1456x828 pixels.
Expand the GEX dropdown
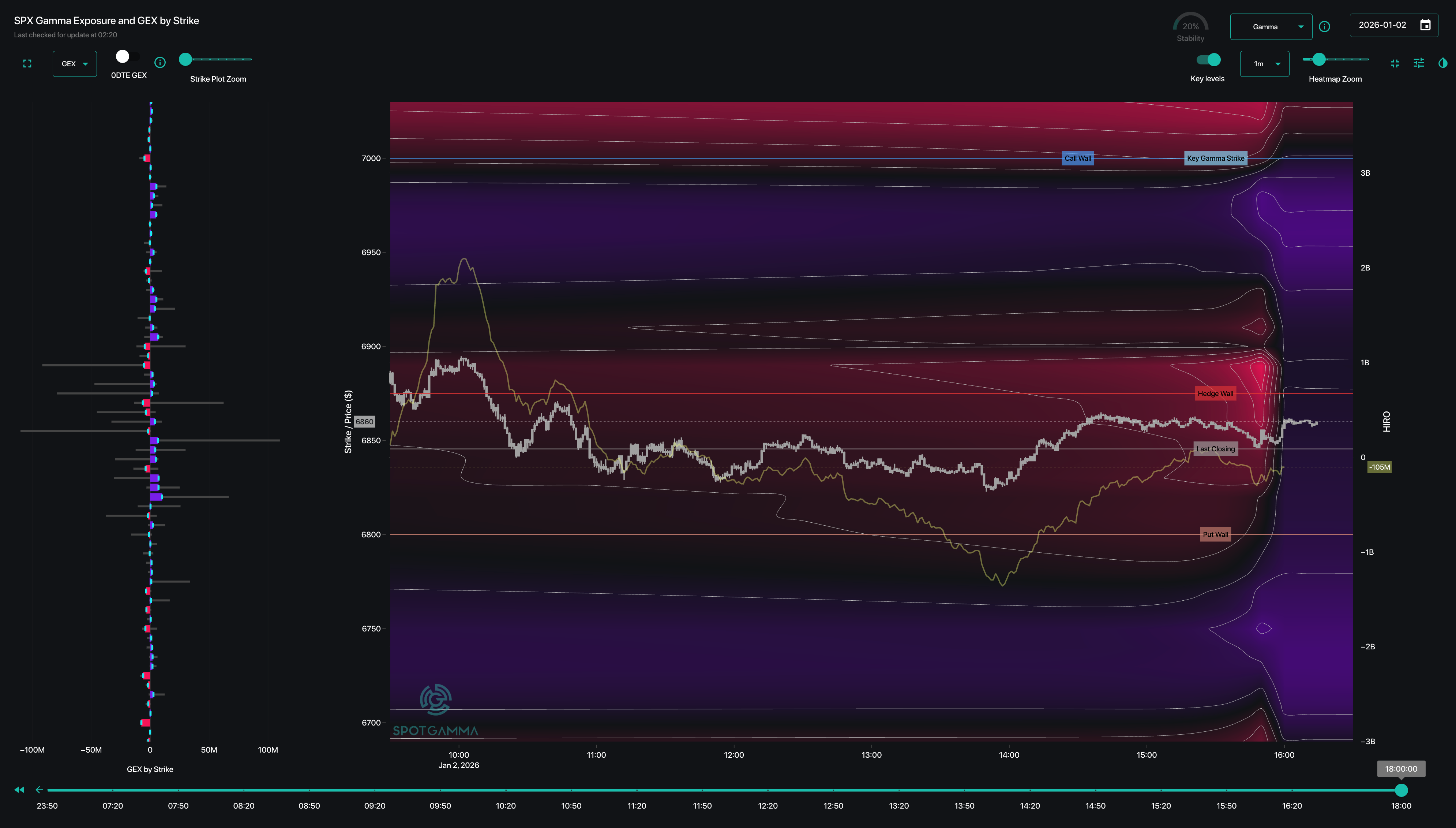click(75, 64)
